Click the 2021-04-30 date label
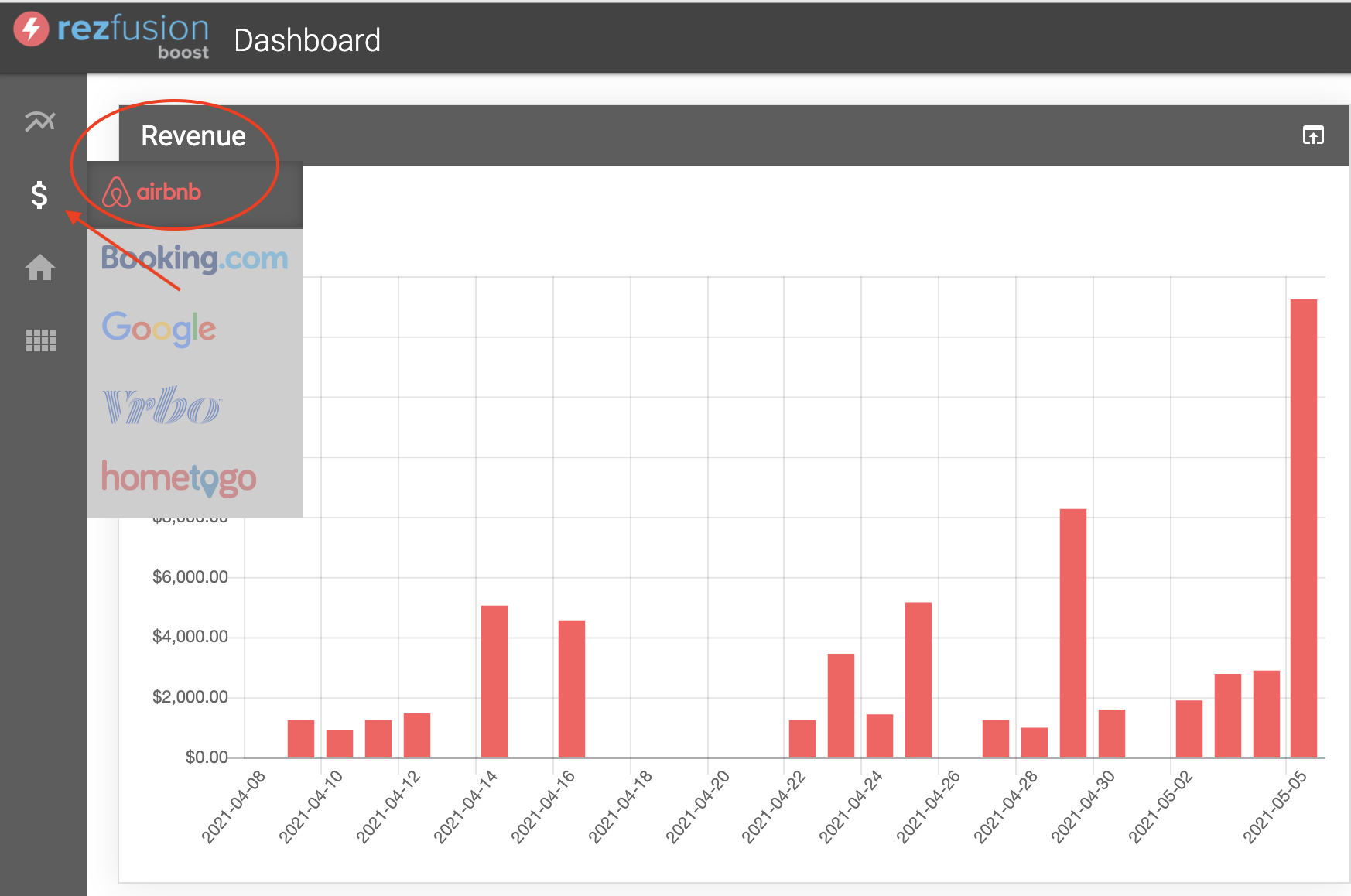1351x896 pixels. 1083,806
